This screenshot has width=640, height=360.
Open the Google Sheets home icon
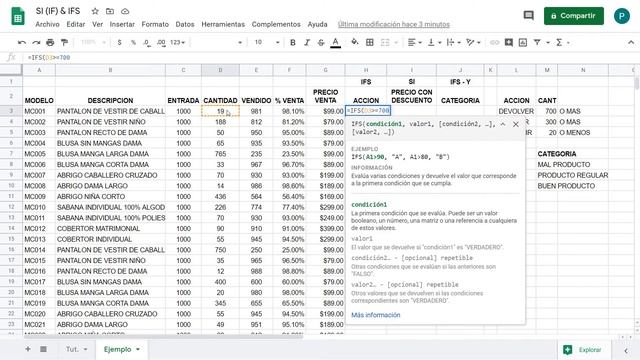point(18,17)
